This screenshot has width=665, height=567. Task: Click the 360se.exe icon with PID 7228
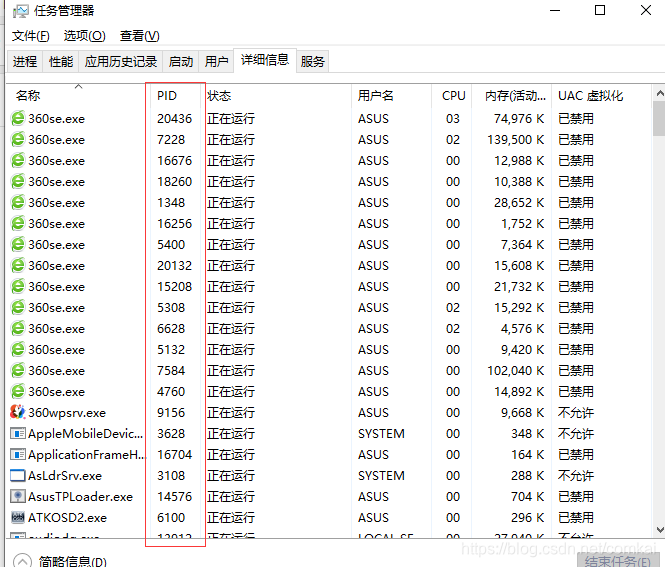coord(18,140)
